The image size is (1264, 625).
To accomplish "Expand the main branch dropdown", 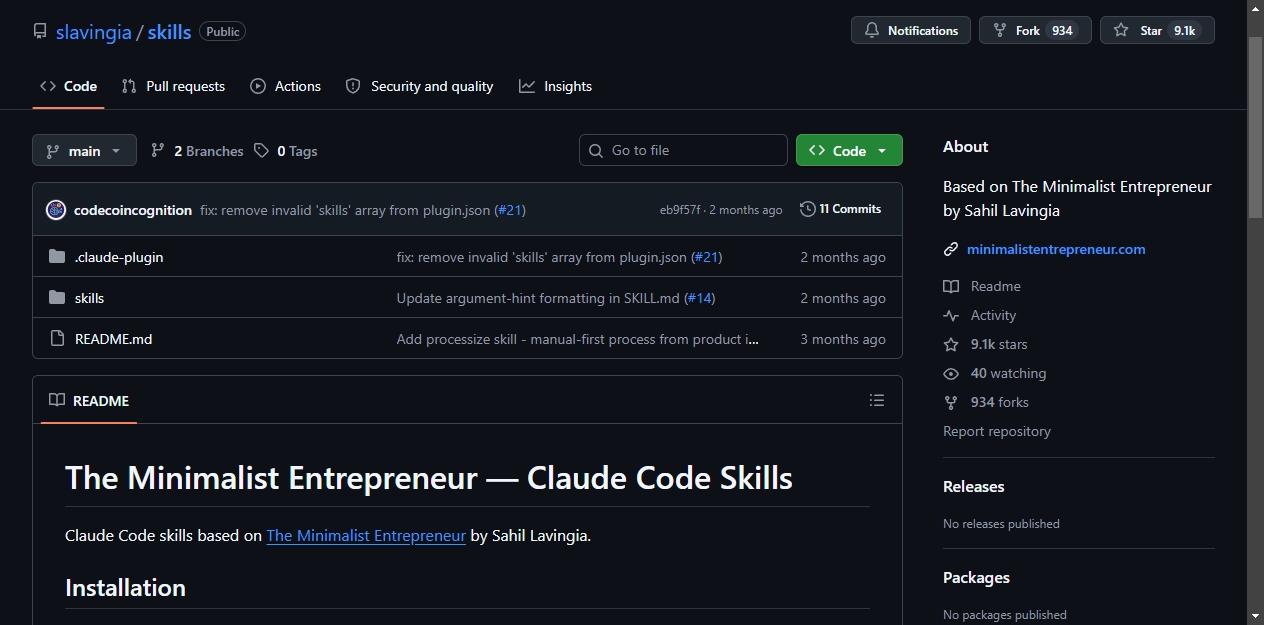I will point(84,150).
